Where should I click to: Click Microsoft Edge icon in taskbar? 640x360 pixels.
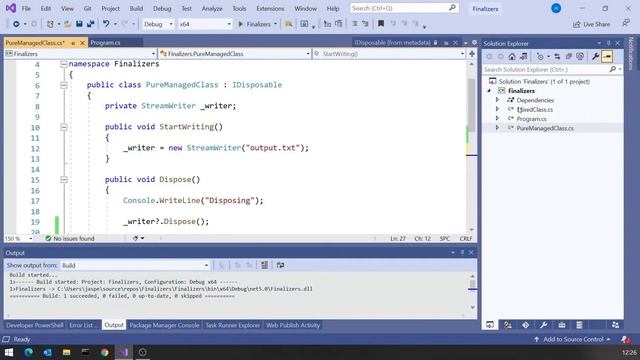coord(29,352)
